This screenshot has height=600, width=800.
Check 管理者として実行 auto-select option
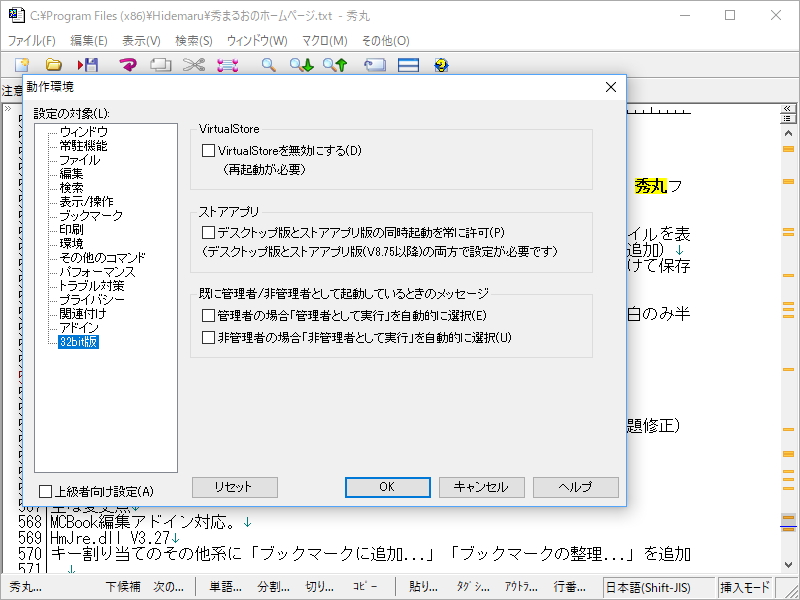208,315
